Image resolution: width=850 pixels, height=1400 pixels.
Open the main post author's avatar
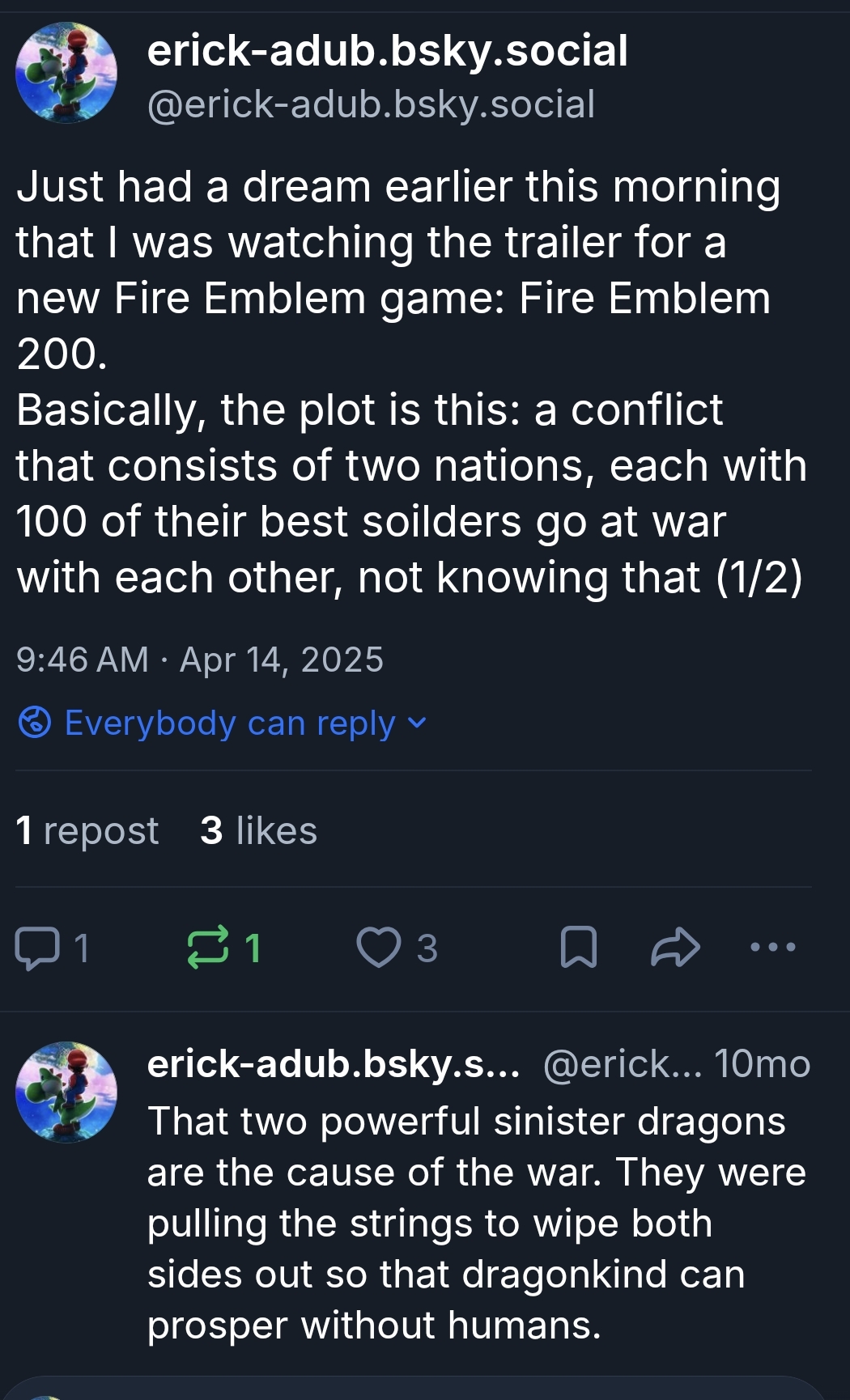click(x=66, y=73)
